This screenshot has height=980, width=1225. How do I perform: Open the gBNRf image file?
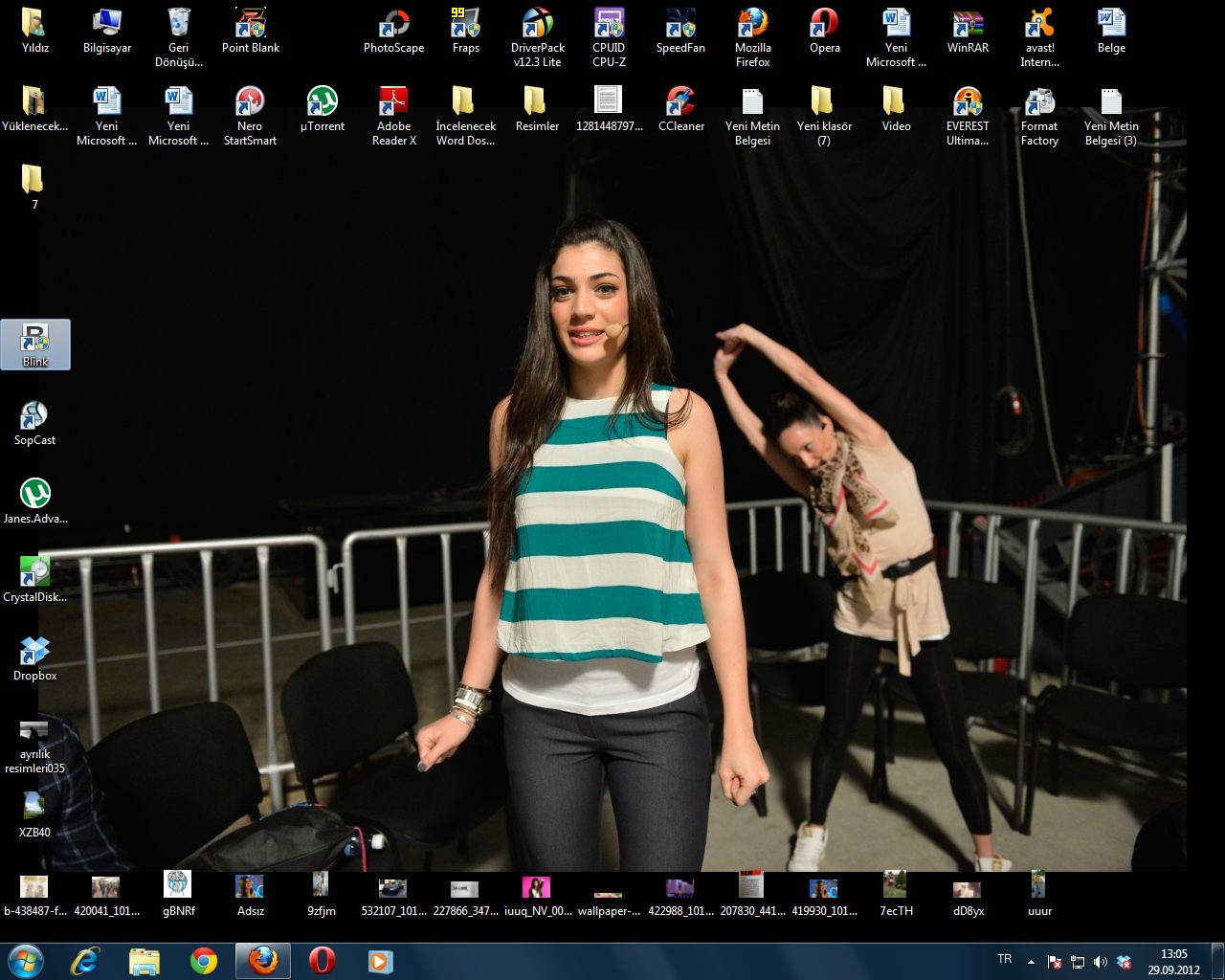pyautogui.click(x=178, y=893)
